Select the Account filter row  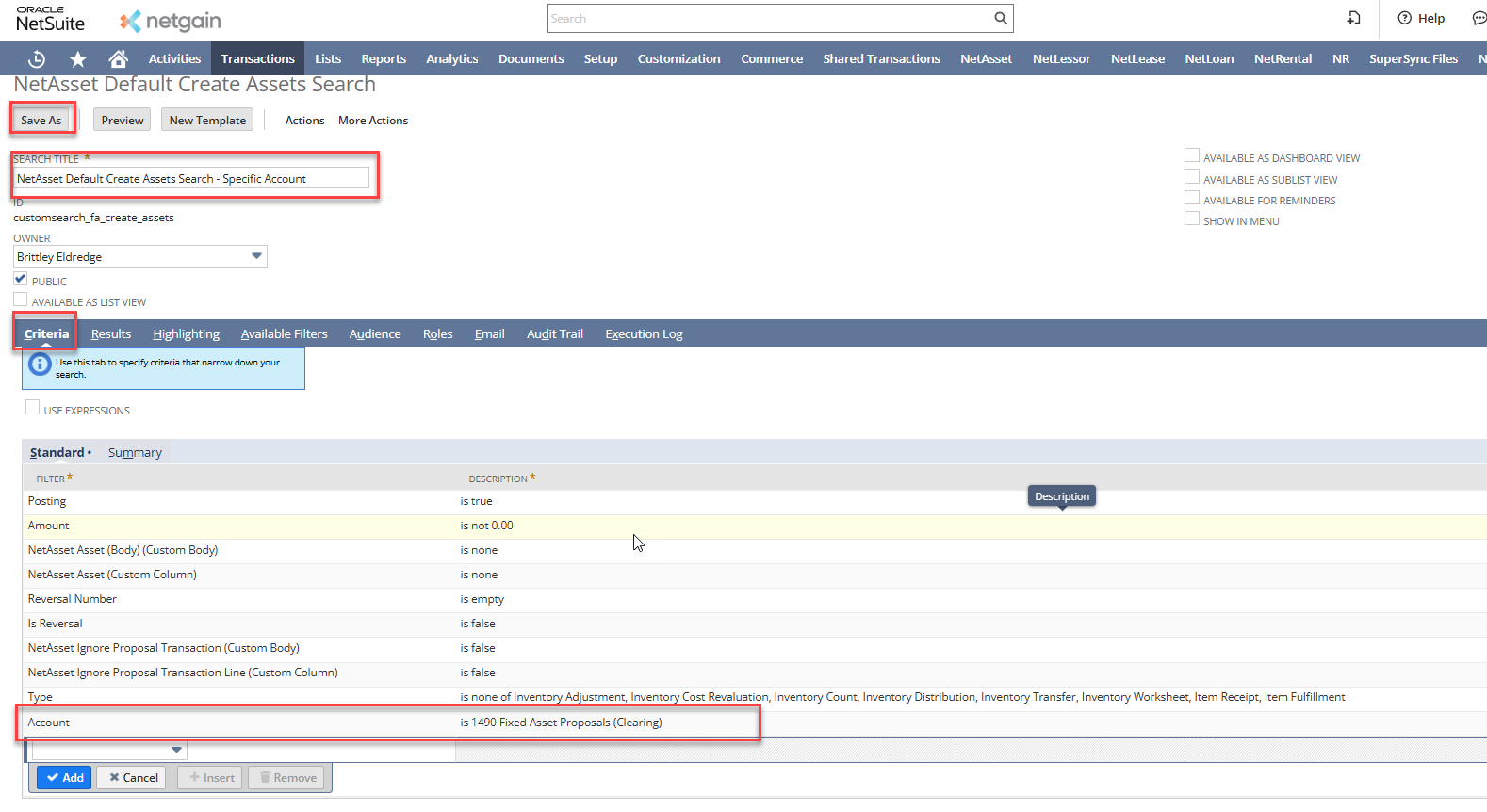pyautogui.click(x=49, y=723)
